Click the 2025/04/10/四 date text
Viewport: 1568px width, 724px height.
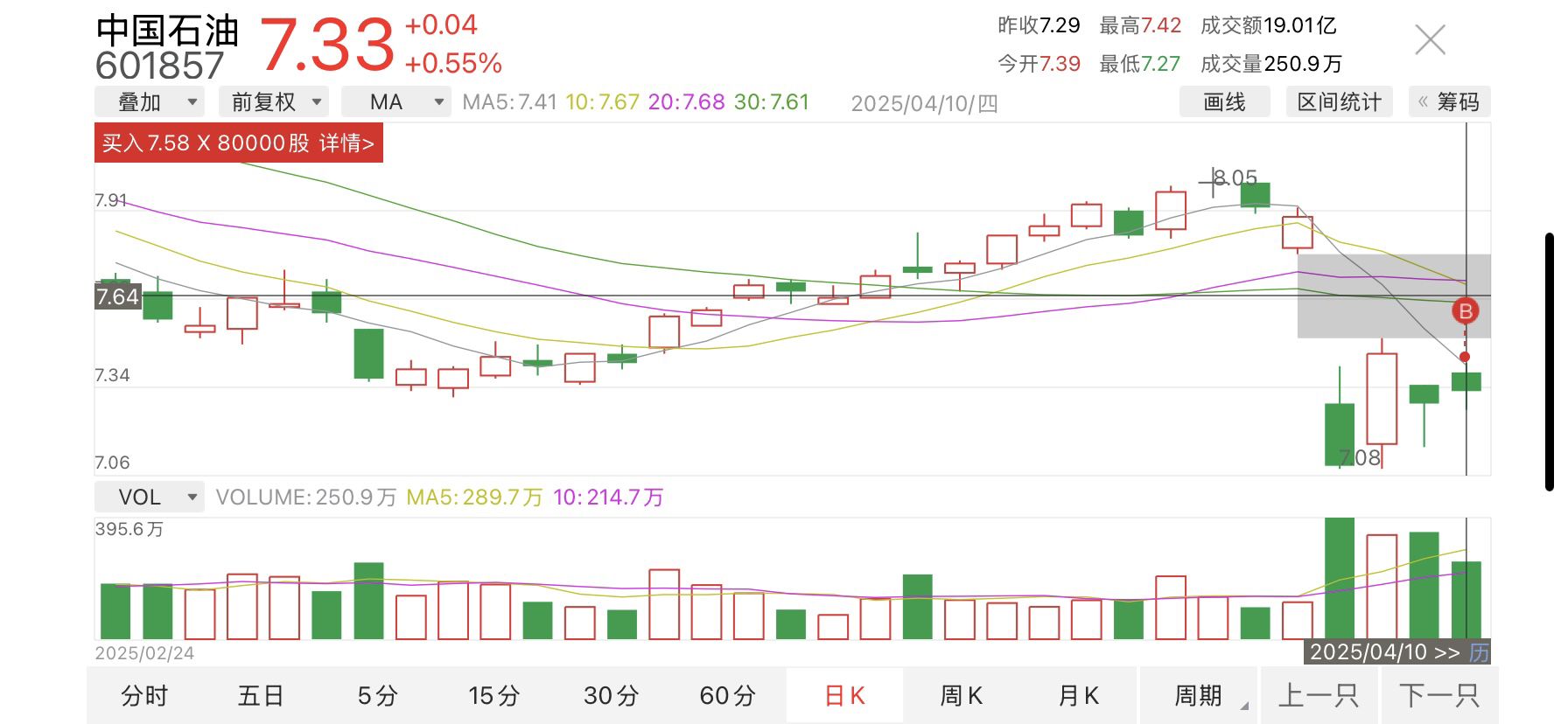point(924,103)
